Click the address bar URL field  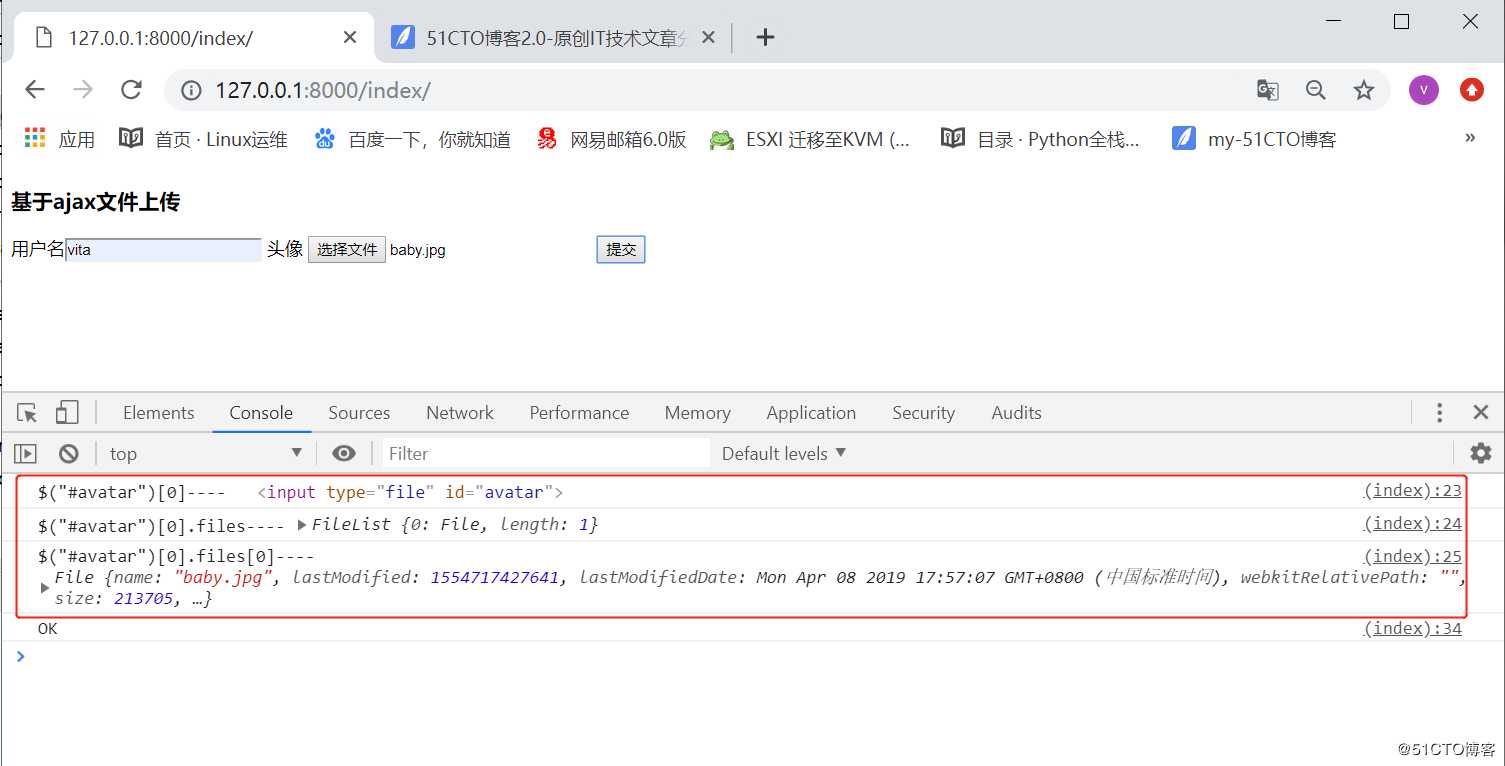tap(700, 90)
